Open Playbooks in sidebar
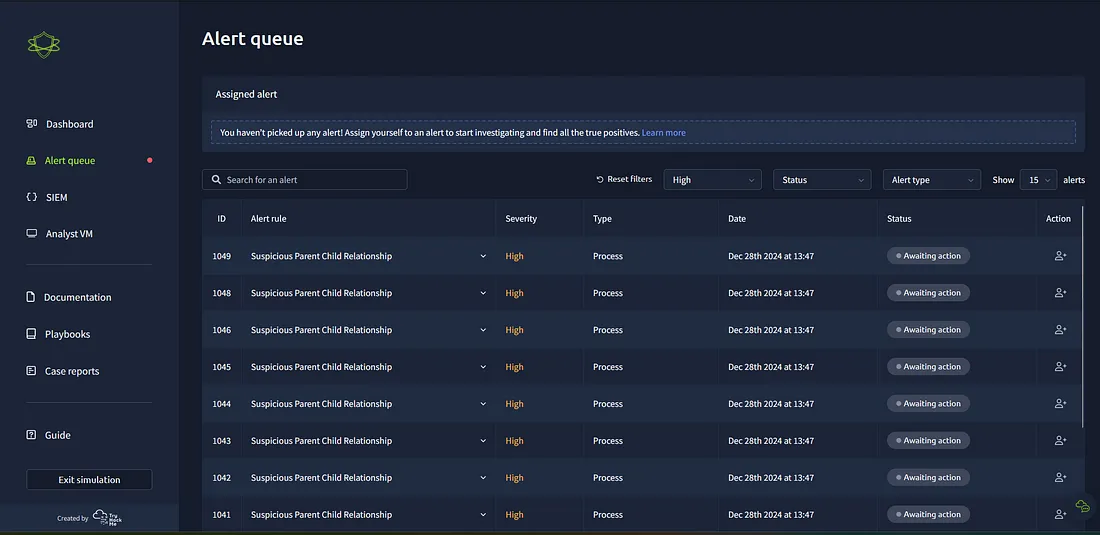This screenshot has width=1100, height=535. tap(67, 334)
